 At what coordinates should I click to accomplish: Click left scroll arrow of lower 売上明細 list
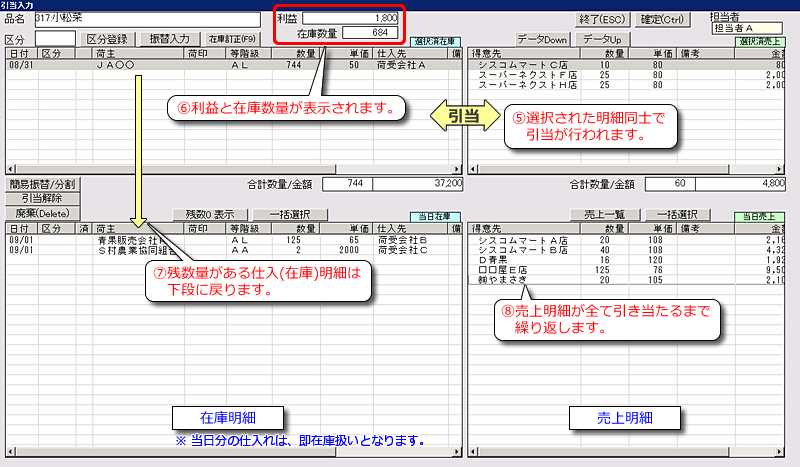[473, 458]
